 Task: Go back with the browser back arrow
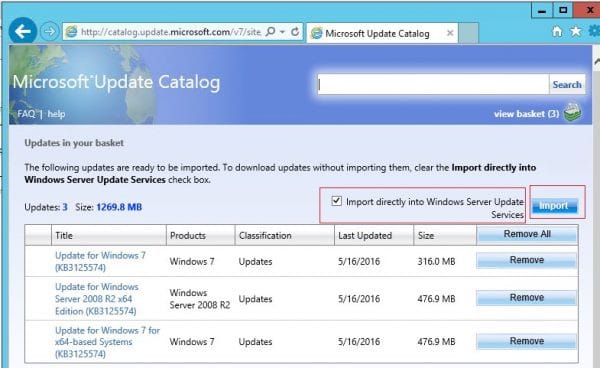(x=23, y=31)
